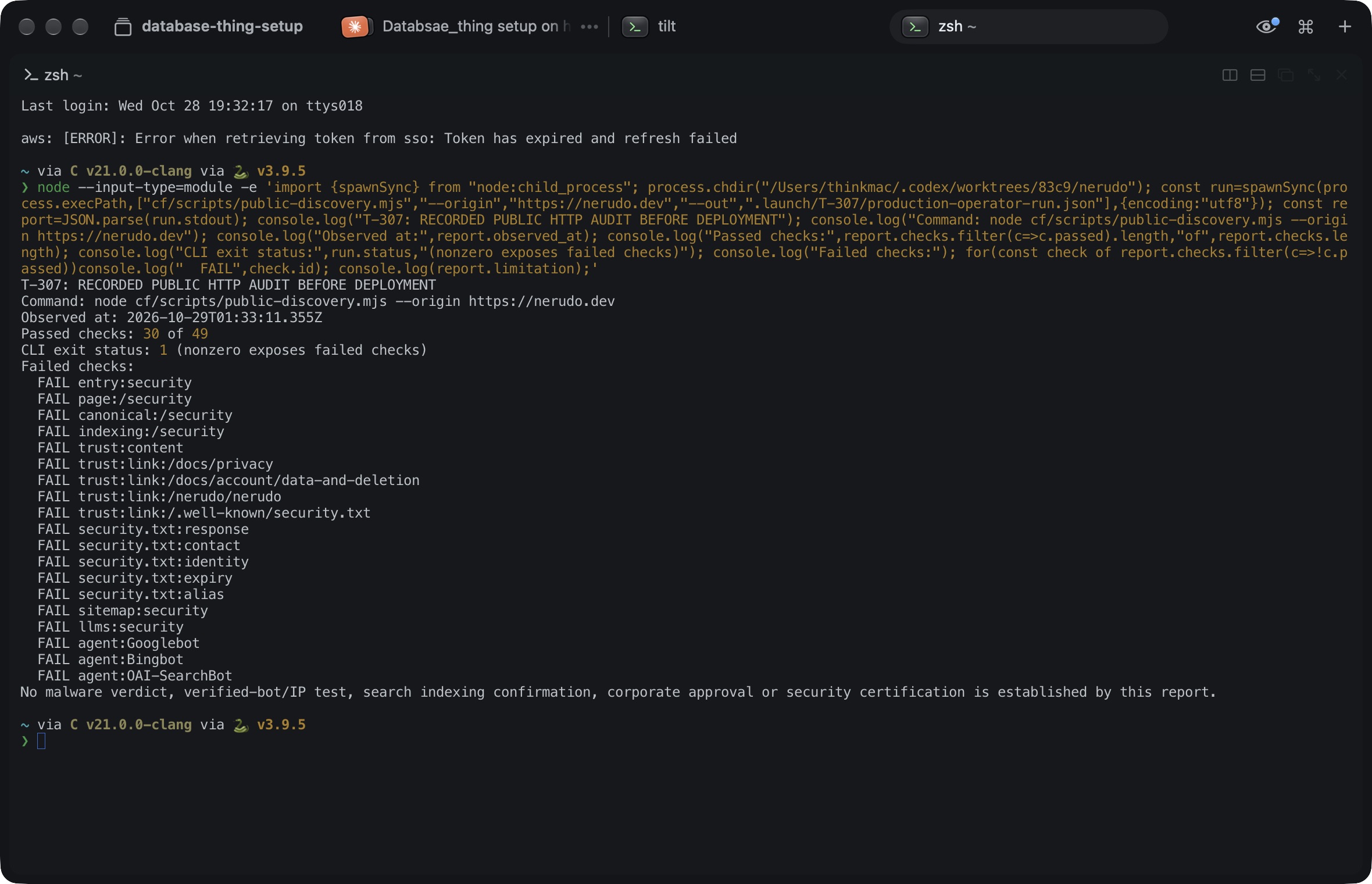Click the stacked-layers workspace icon
This screenshot has width=1372, height=884.
click(123, 27)
